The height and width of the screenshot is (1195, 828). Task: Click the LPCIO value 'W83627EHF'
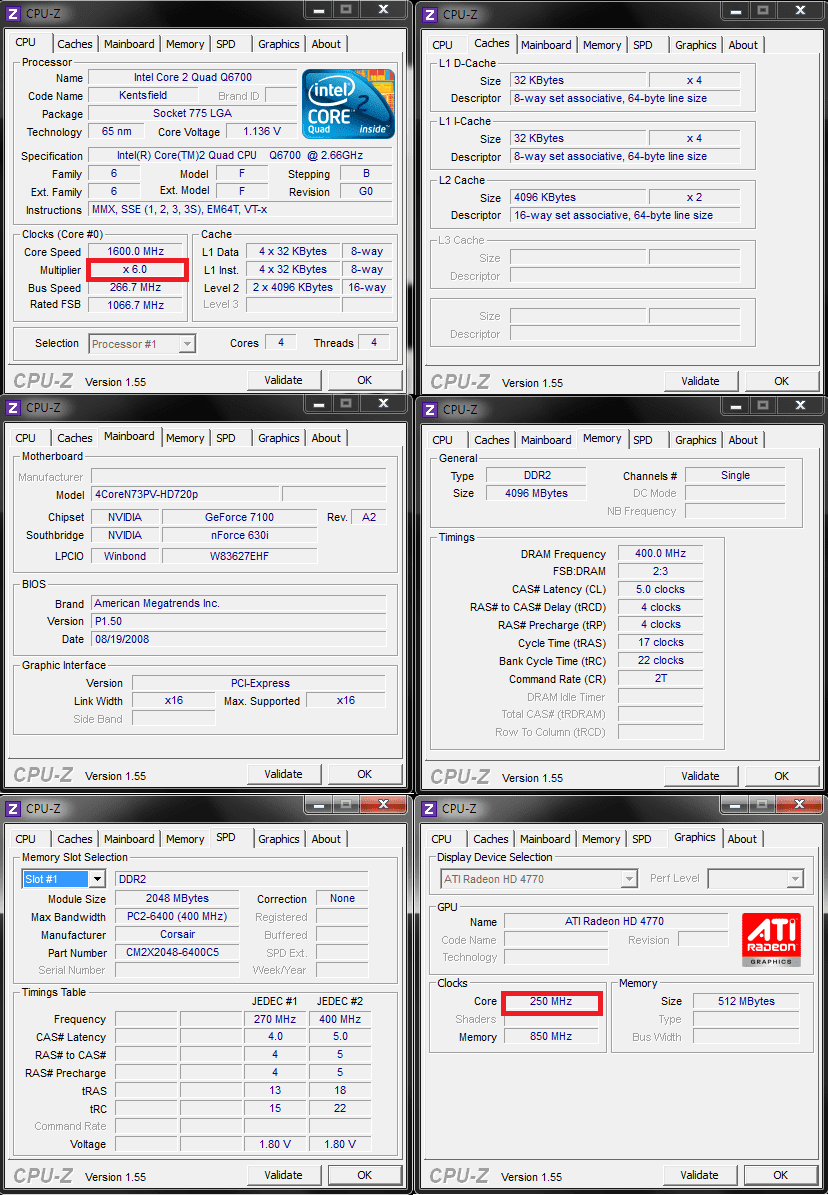[239, 556]
